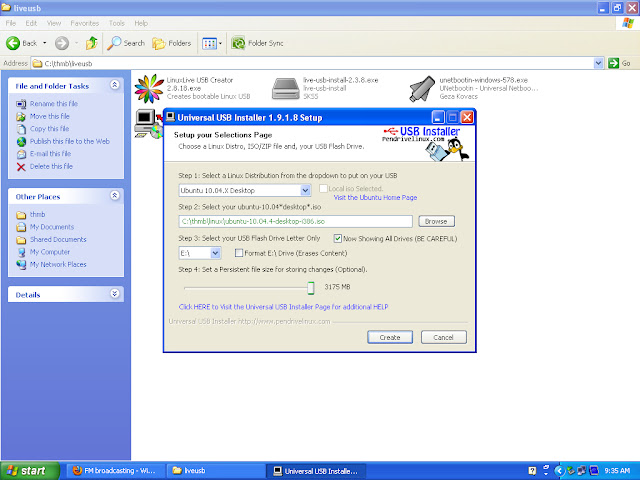The width and height of the screenshot is (640, 480).
Task: Switch to Universal USB Installer taskbar item
Action: pos(316,471)
